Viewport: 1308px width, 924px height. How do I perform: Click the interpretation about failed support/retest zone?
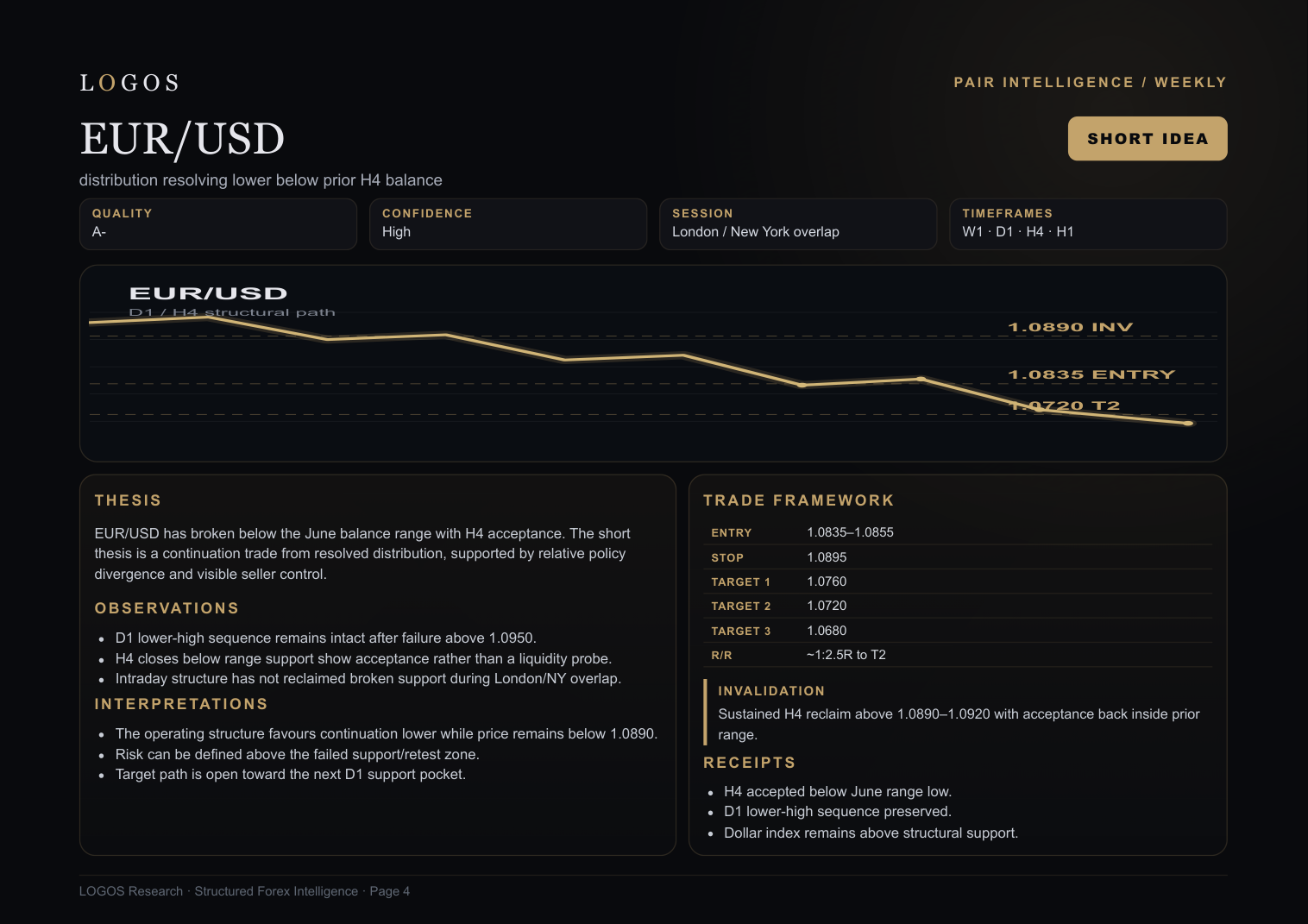coord(297,755)
